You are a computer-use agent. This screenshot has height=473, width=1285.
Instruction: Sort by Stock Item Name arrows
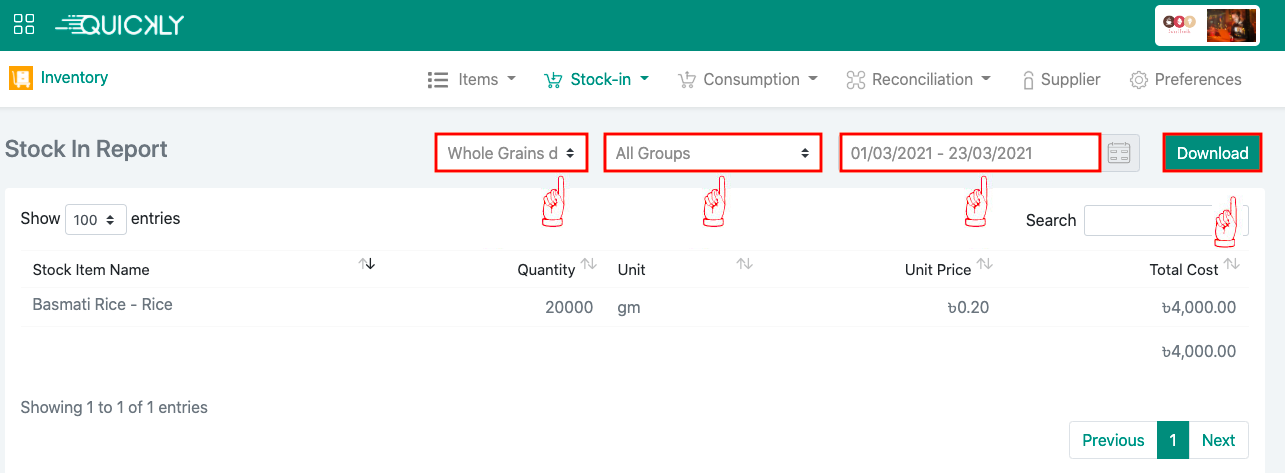click(x=365, y=264)
